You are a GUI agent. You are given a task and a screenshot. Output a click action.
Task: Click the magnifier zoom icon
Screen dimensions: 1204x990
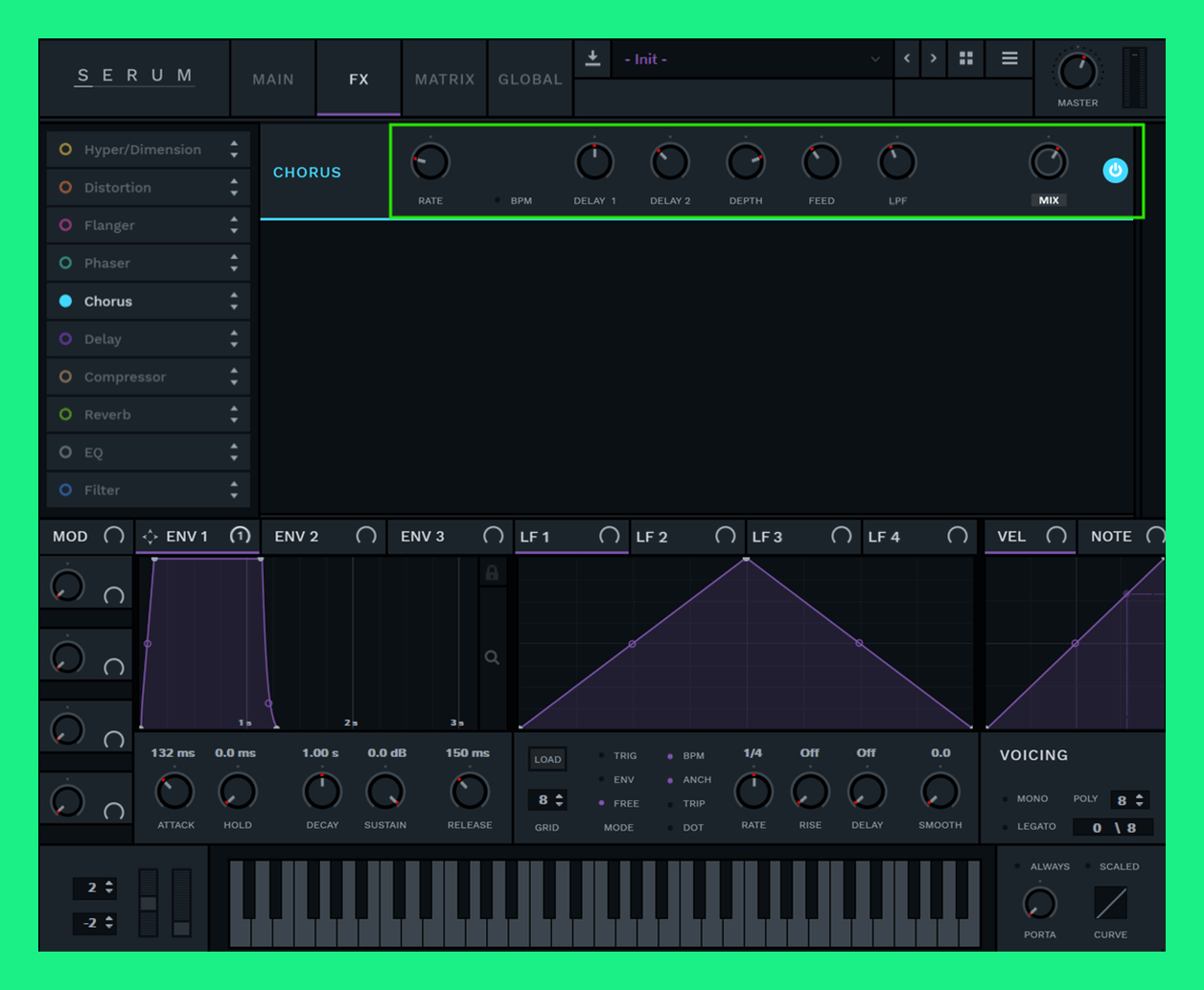pyautogui.click(x=492, y=657)
